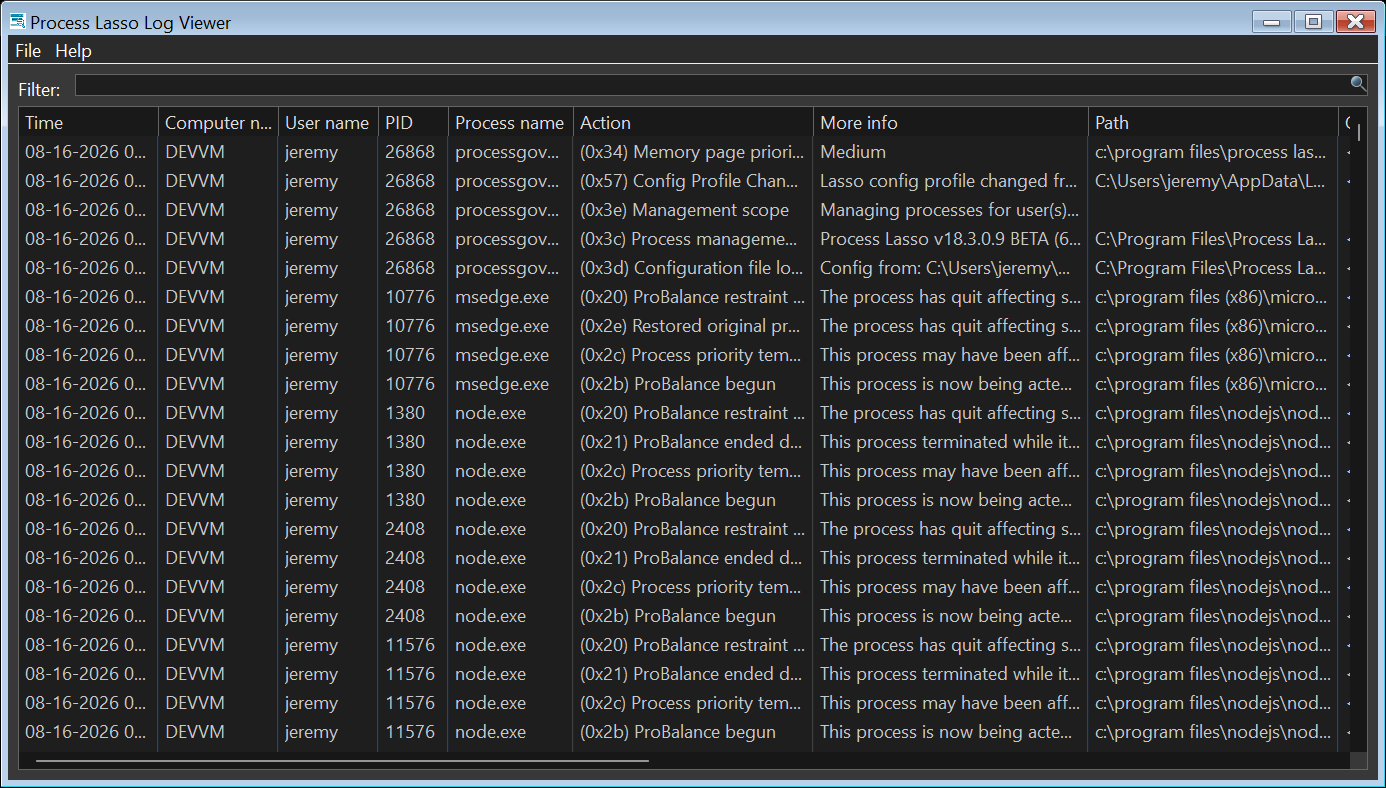Select the PID 11576 "(0x20) ProBalance restraint" cell
The height and width of the screenshot is (788, 1386).
click(692, 645)
